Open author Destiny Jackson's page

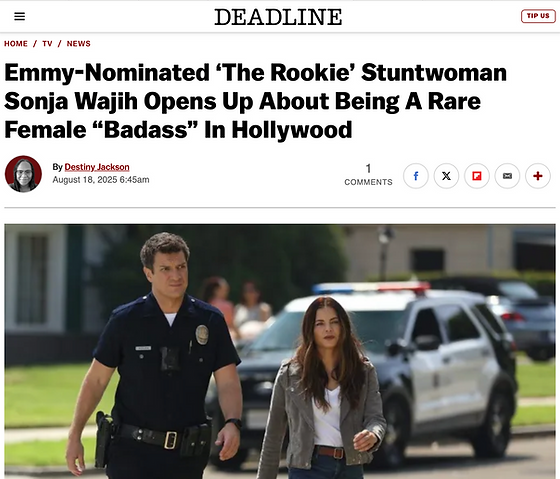point(97,167)
